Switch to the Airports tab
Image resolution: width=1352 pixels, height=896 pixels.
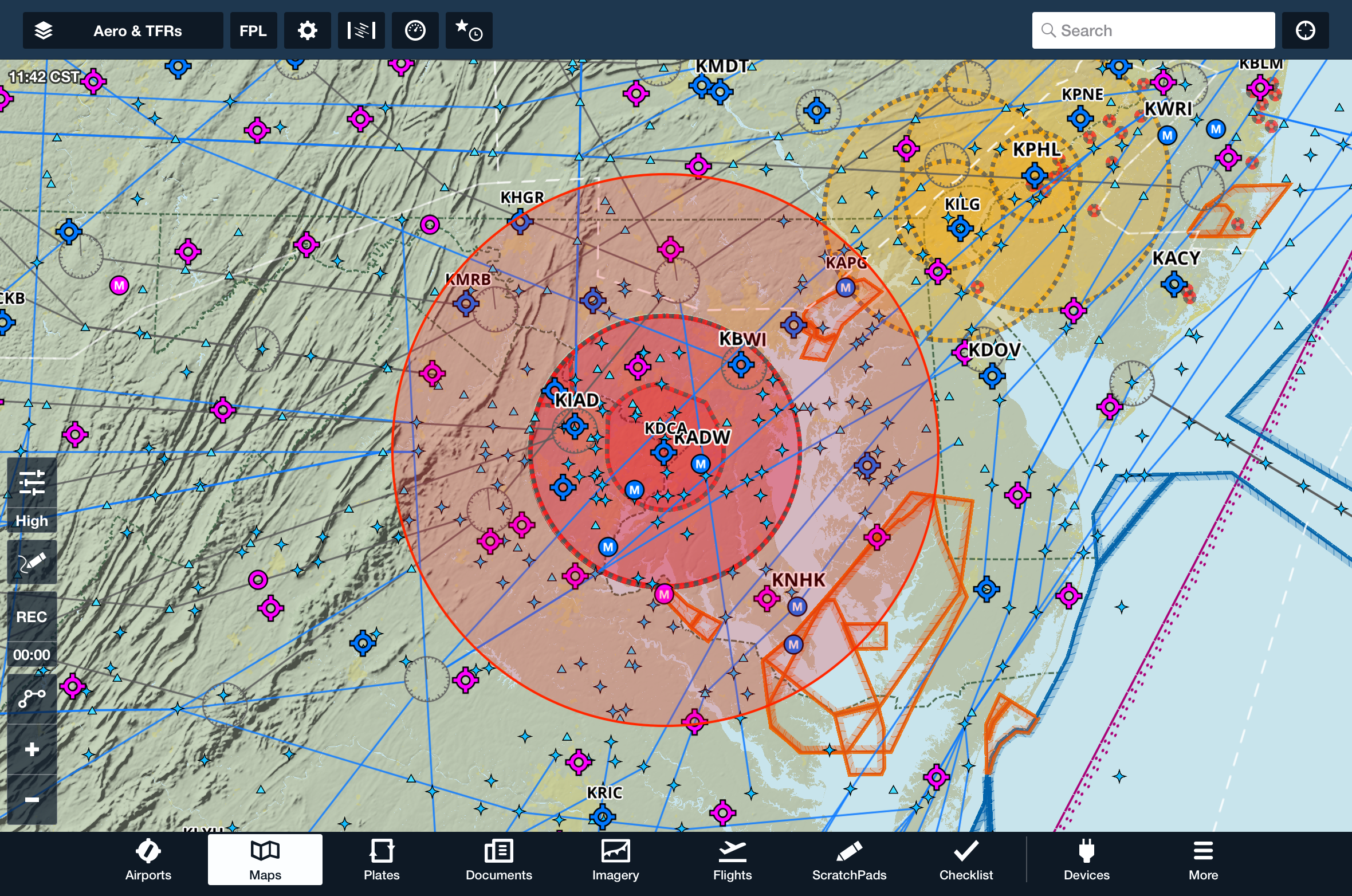(148, 860)
